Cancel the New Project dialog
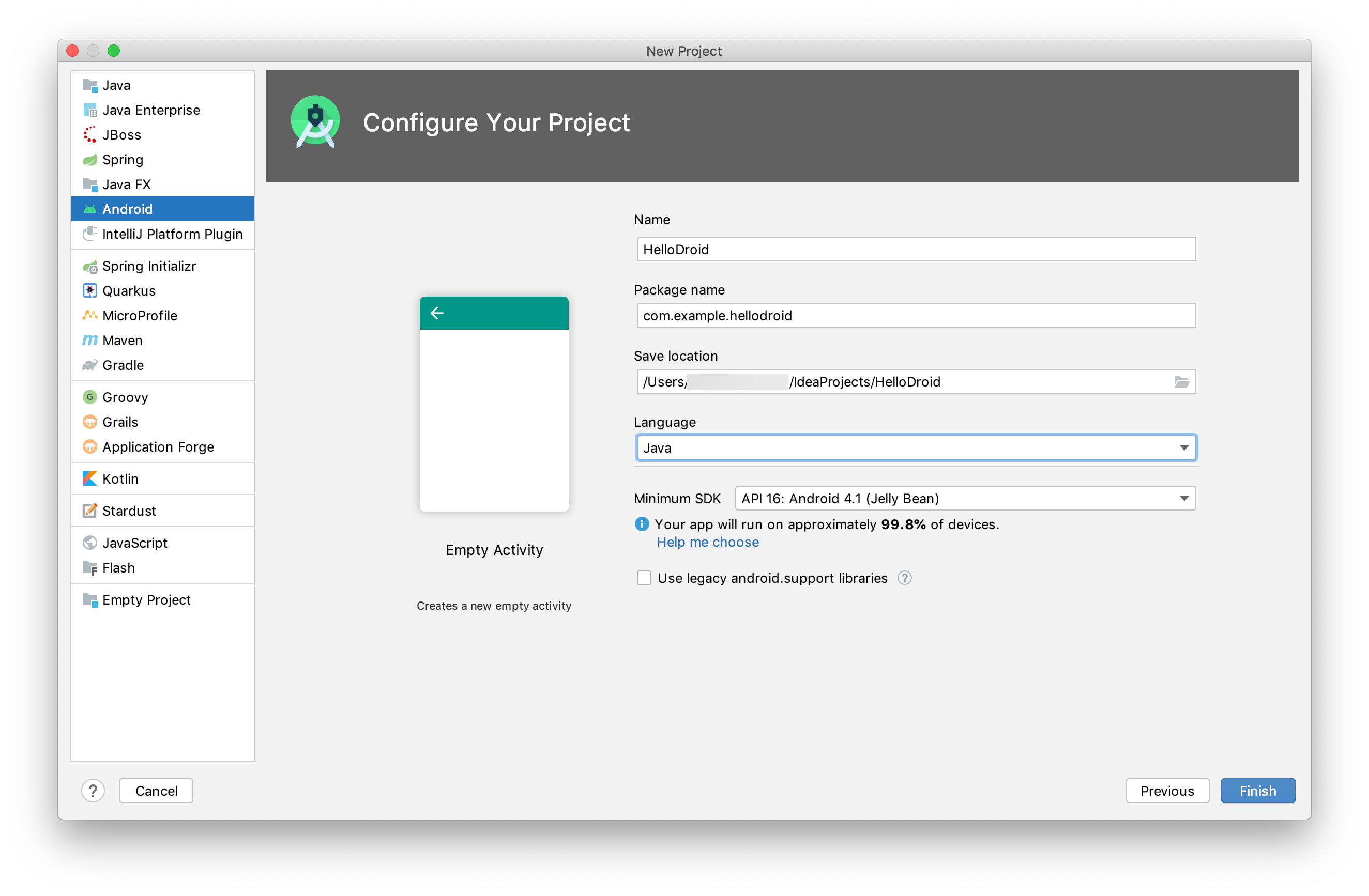The image size is (1369, 896). coord(156,791)
